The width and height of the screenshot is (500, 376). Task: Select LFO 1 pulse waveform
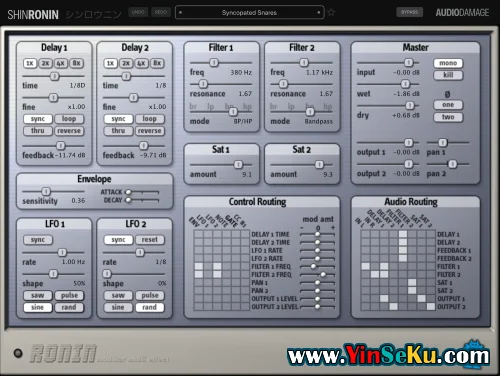[69, 295]
